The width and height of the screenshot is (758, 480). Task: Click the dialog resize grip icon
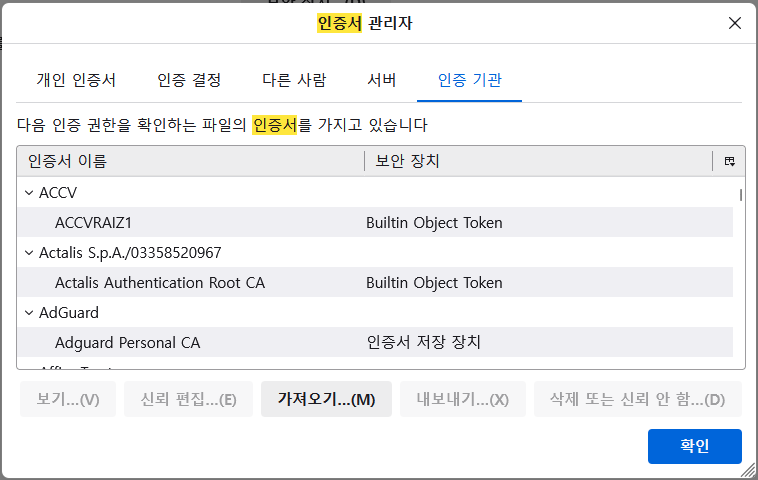coord(749,470)
